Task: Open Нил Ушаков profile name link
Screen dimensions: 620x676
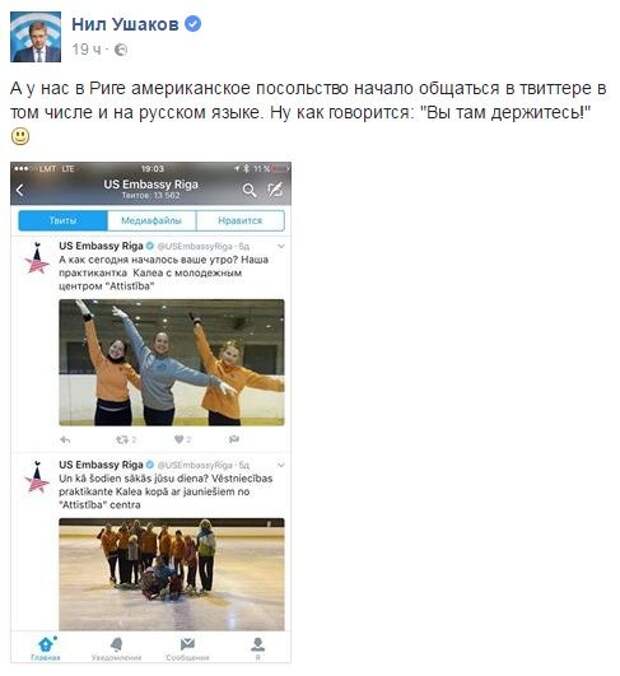Action: (x=125, y=24)
